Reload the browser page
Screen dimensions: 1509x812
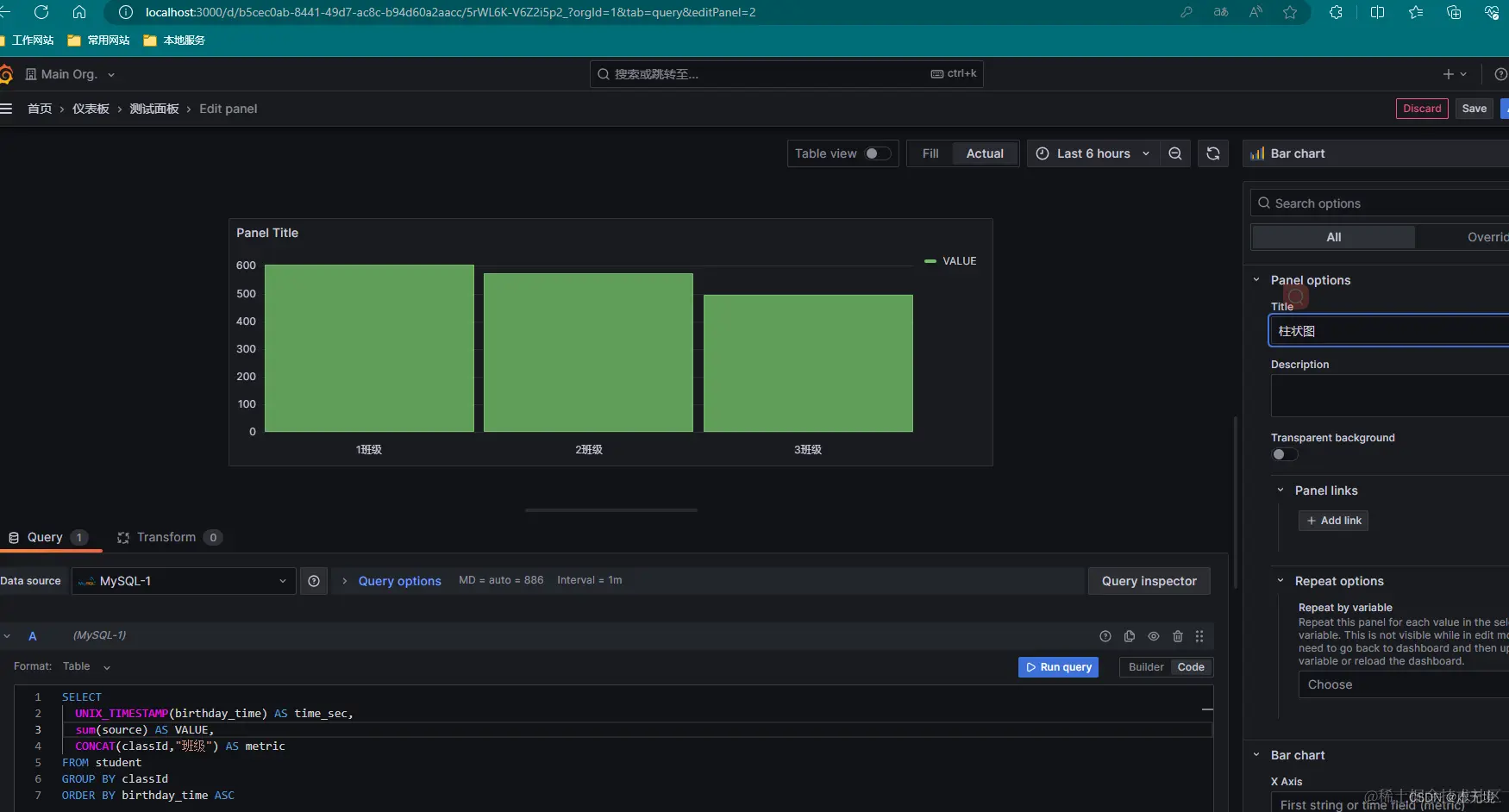41,12
